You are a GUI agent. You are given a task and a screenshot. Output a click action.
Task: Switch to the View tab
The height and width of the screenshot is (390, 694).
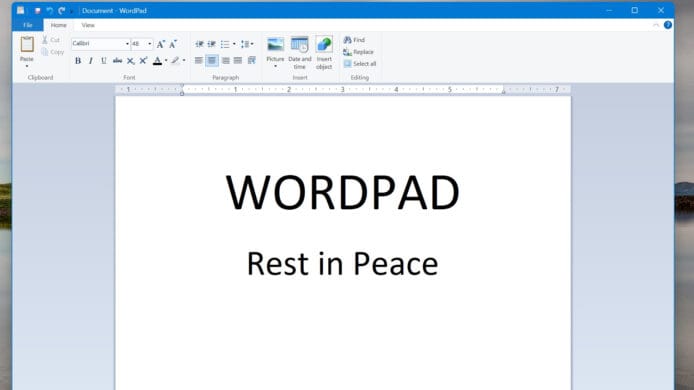tap(88, 25)
